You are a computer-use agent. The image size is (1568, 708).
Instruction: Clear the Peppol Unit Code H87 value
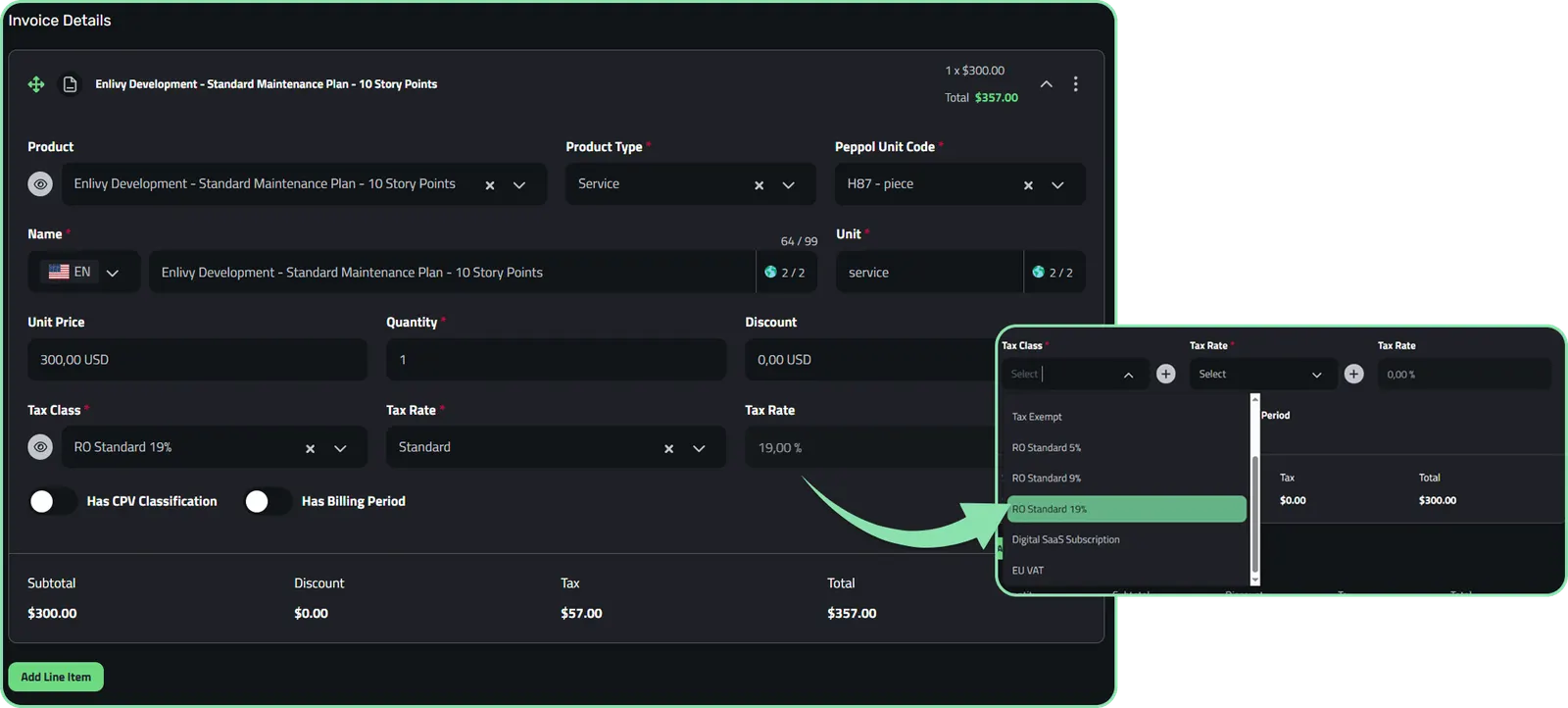pyautogui.click(x=1028, y=185)
